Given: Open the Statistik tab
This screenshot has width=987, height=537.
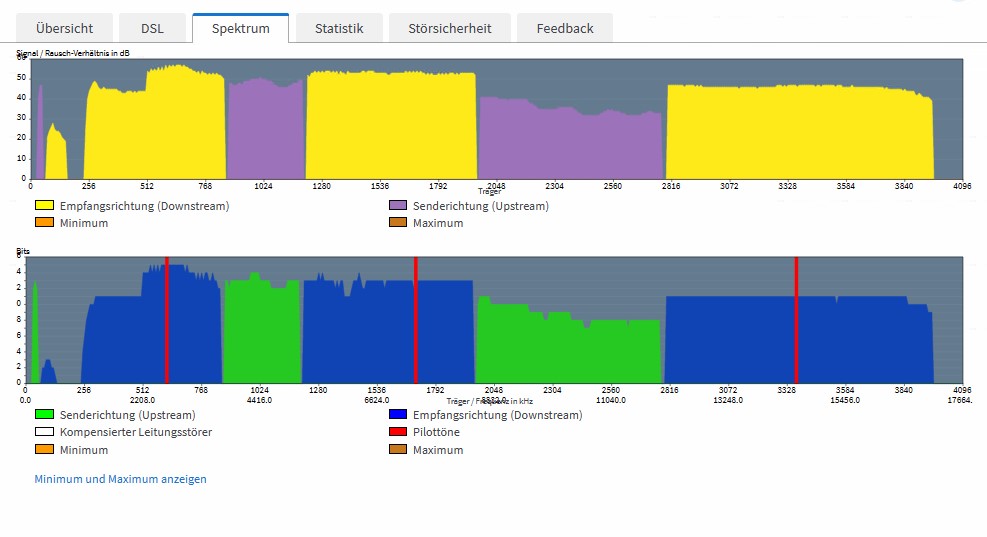Looking at the screenshot, I should [339, 28].
